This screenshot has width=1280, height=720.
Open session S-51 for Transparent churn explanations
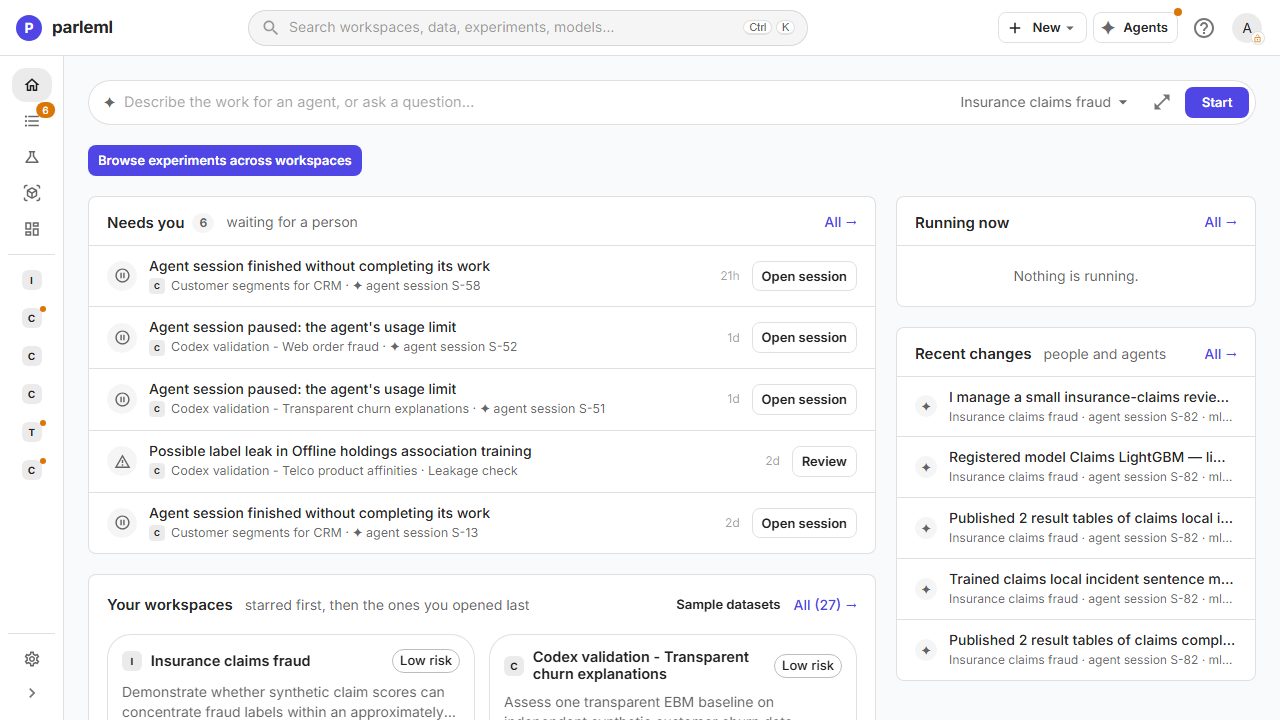click(804, 399)
